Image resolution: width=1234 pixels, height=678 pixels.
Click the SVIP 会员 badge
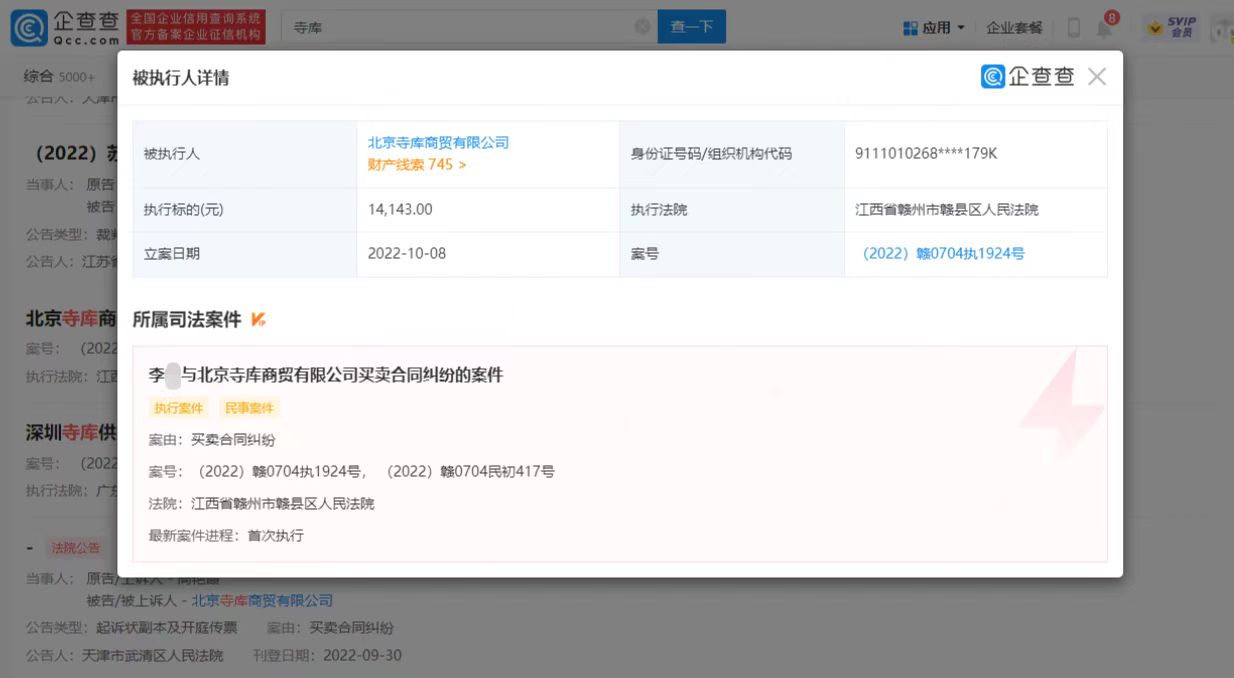tap(1173, 27)
